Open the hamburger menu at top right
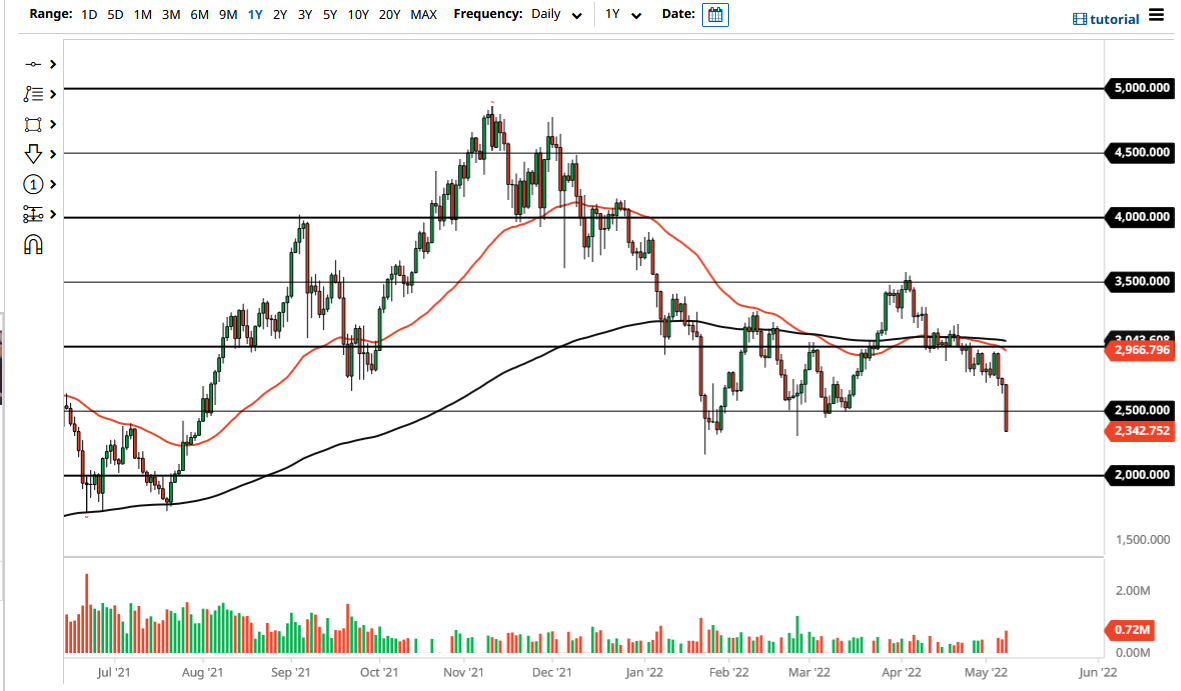Viewport: 1181px width, 691px height. 1156,15
